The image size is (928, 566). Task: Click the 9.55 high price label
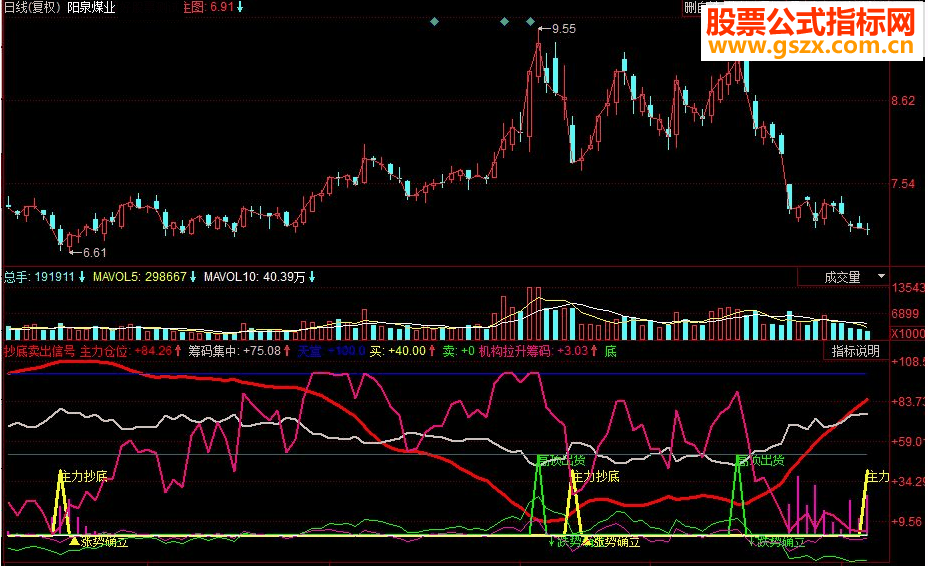(563, 28)
